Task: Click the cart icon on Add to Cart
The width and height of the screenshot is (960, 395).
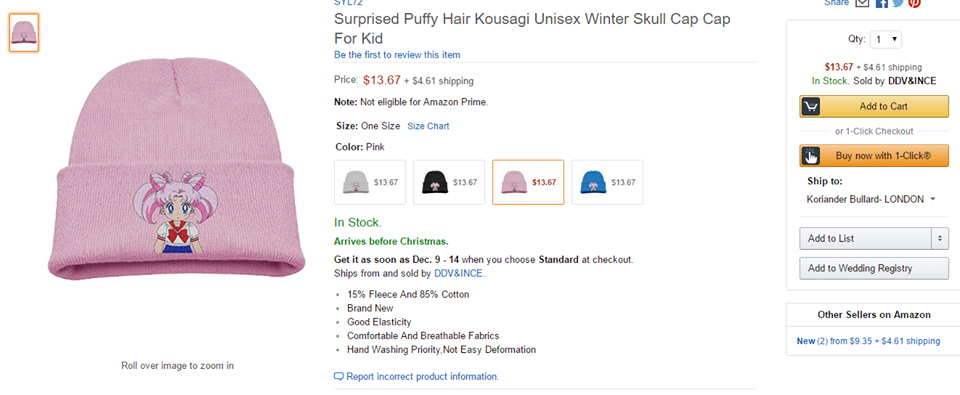Action: [x=811, y=107]
